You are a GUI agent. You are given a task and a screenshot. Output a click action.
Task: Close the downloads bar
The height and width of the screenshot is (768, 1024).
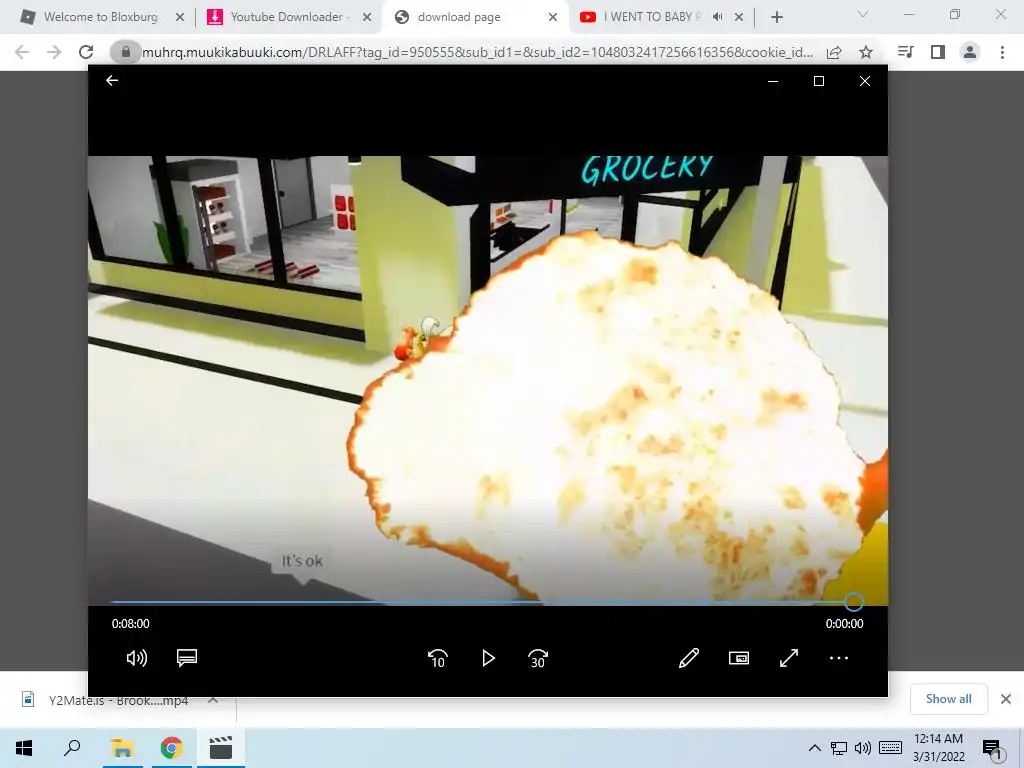[1006, 699]
